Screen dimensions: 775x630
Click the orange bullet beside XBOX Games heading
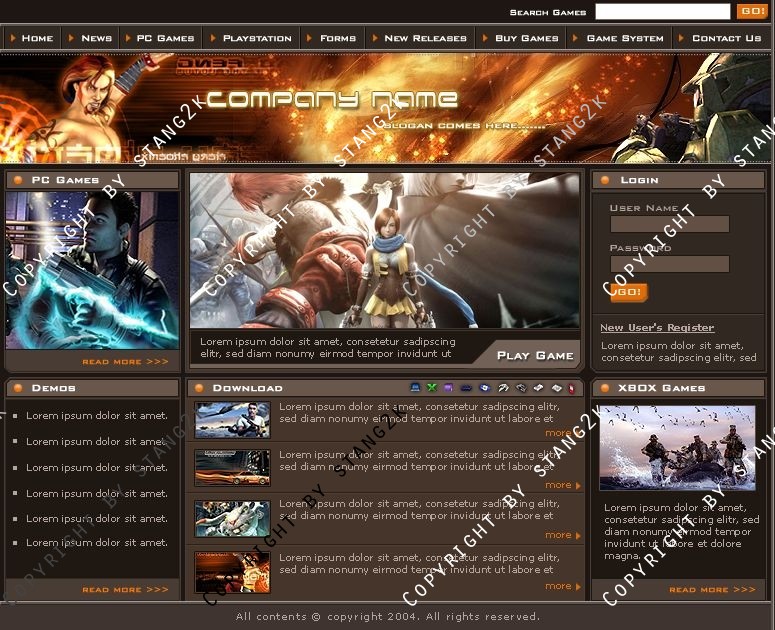click(x=605, y=388)
